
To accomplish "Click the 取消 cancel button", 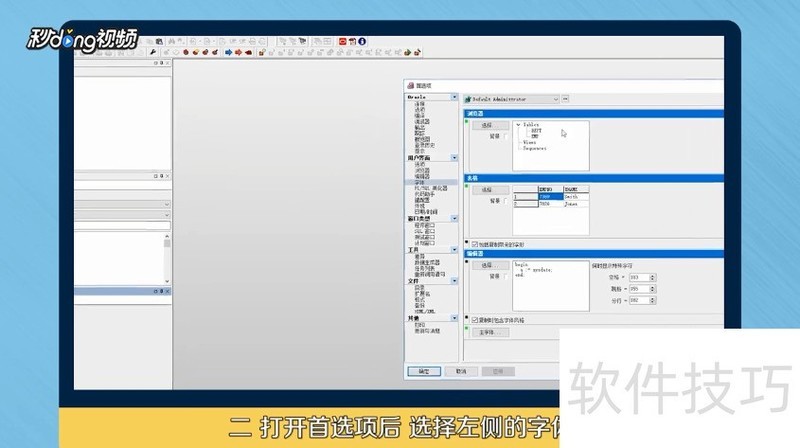I will (461, 371).
